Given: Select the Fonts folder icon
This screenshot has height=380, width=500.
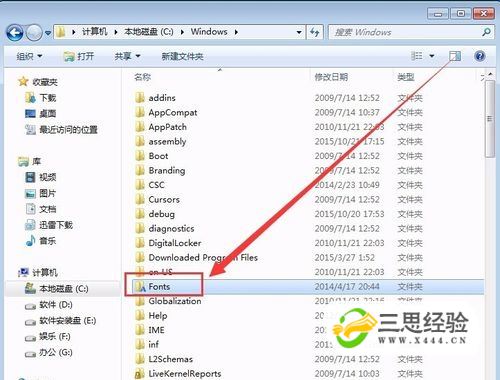Looking at the screenshot, I should pyautogui.click(x=140, y=287).
